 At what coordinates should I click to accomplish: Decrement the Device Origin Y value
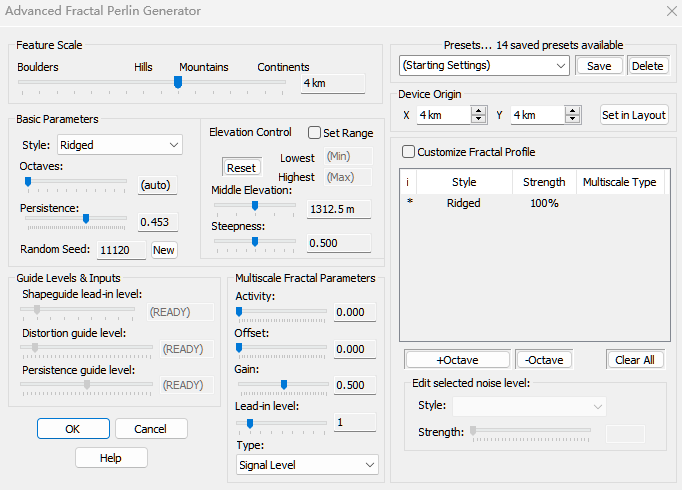pos(573,120)
